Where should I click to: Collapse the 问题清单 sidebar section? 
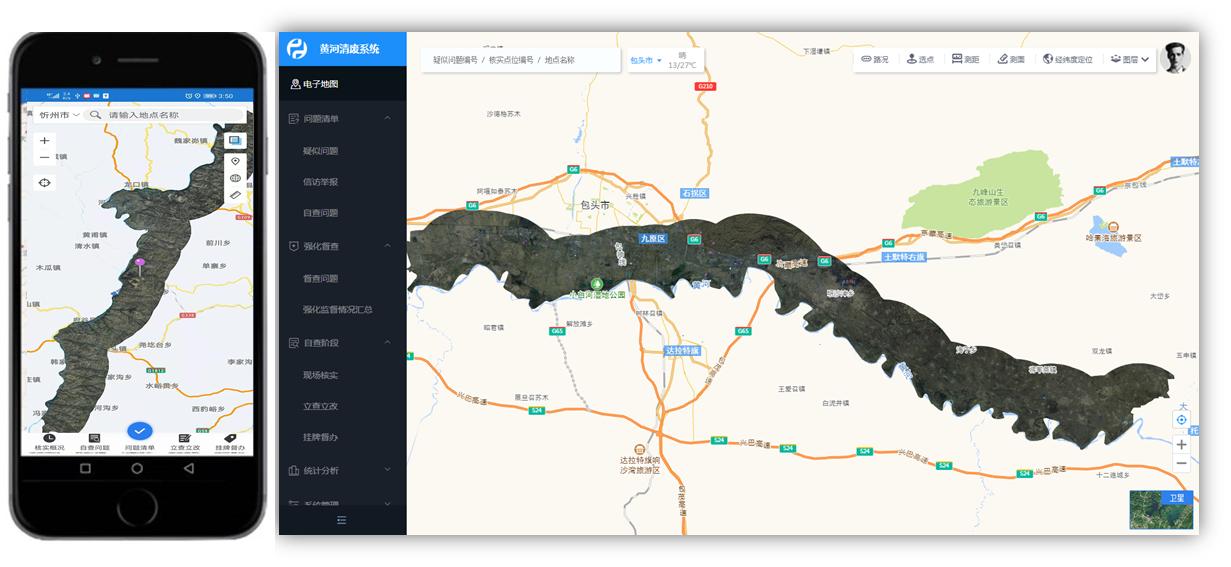point(388,119)
